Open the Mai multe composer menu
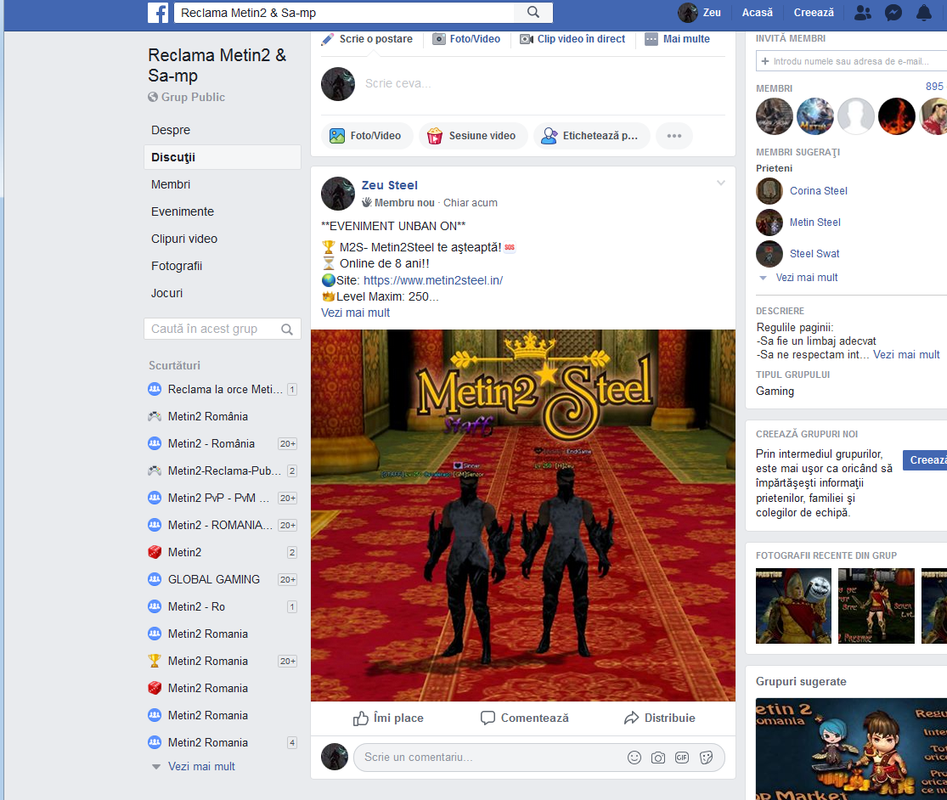Screen dimensions: 947x800 tap(677, 39)
